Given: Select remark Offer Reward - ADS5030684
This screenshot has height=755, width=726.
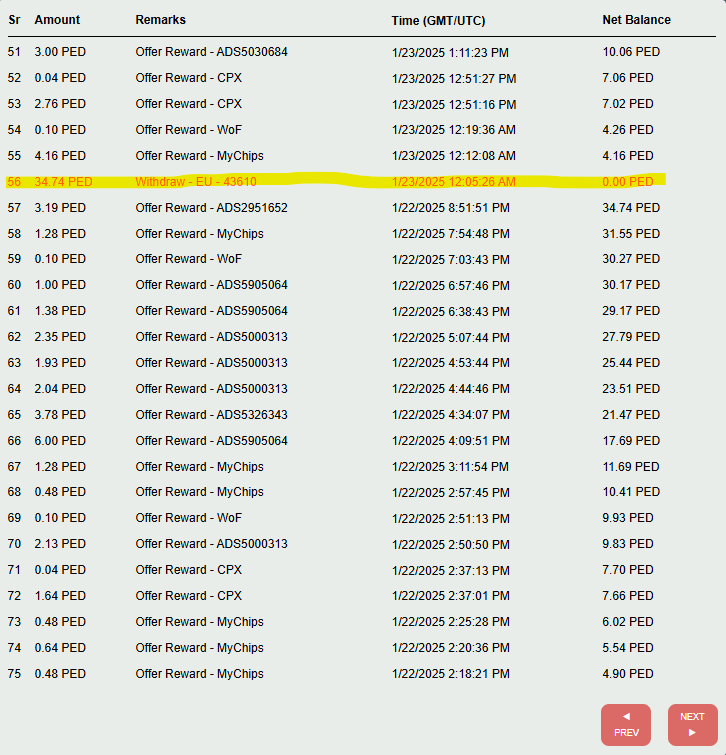Looking at the screenshot, I should tap(211, 52).
